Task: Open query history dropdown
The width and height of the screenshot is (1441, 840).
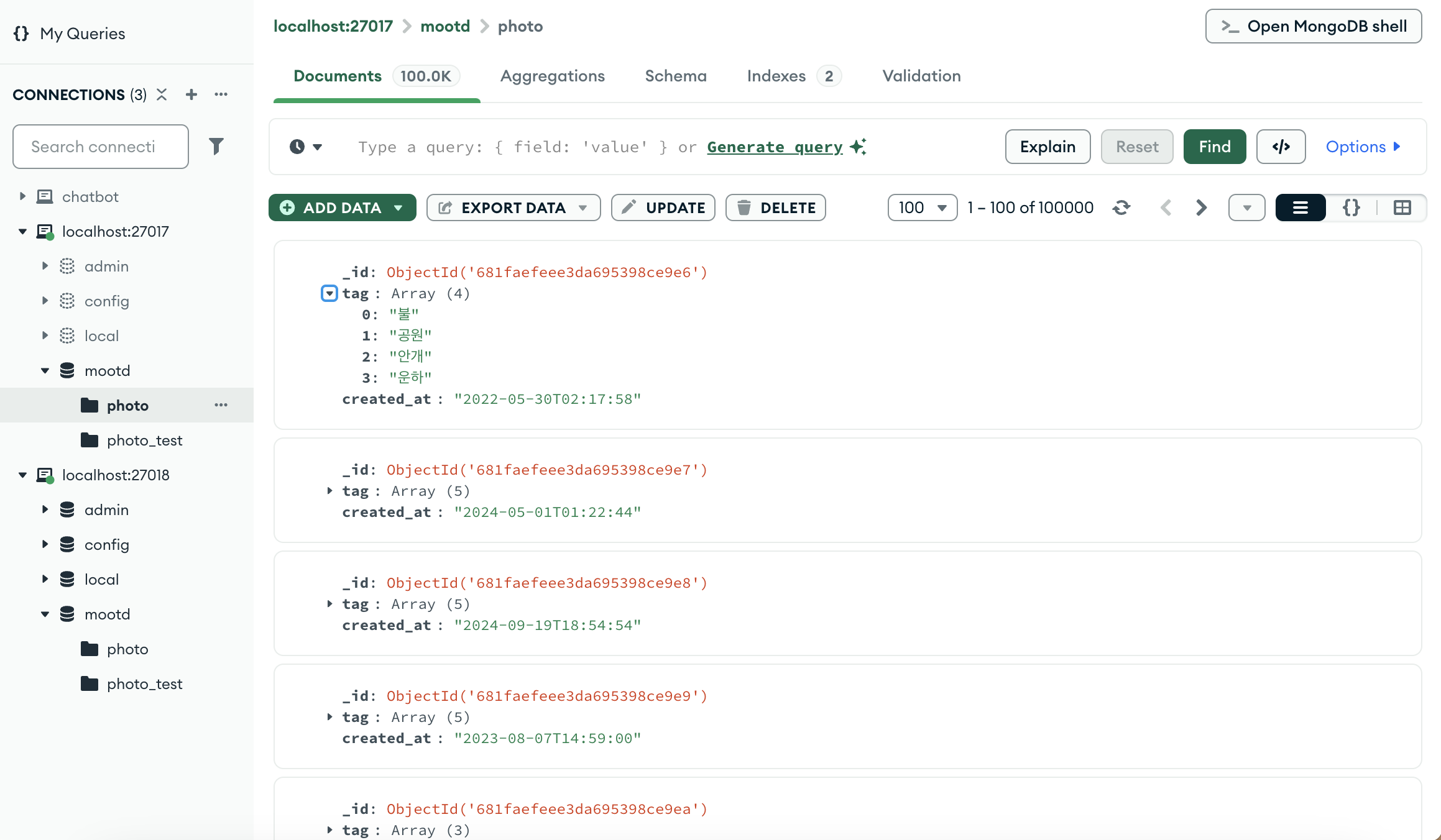Action: click(x=306, y=147)
